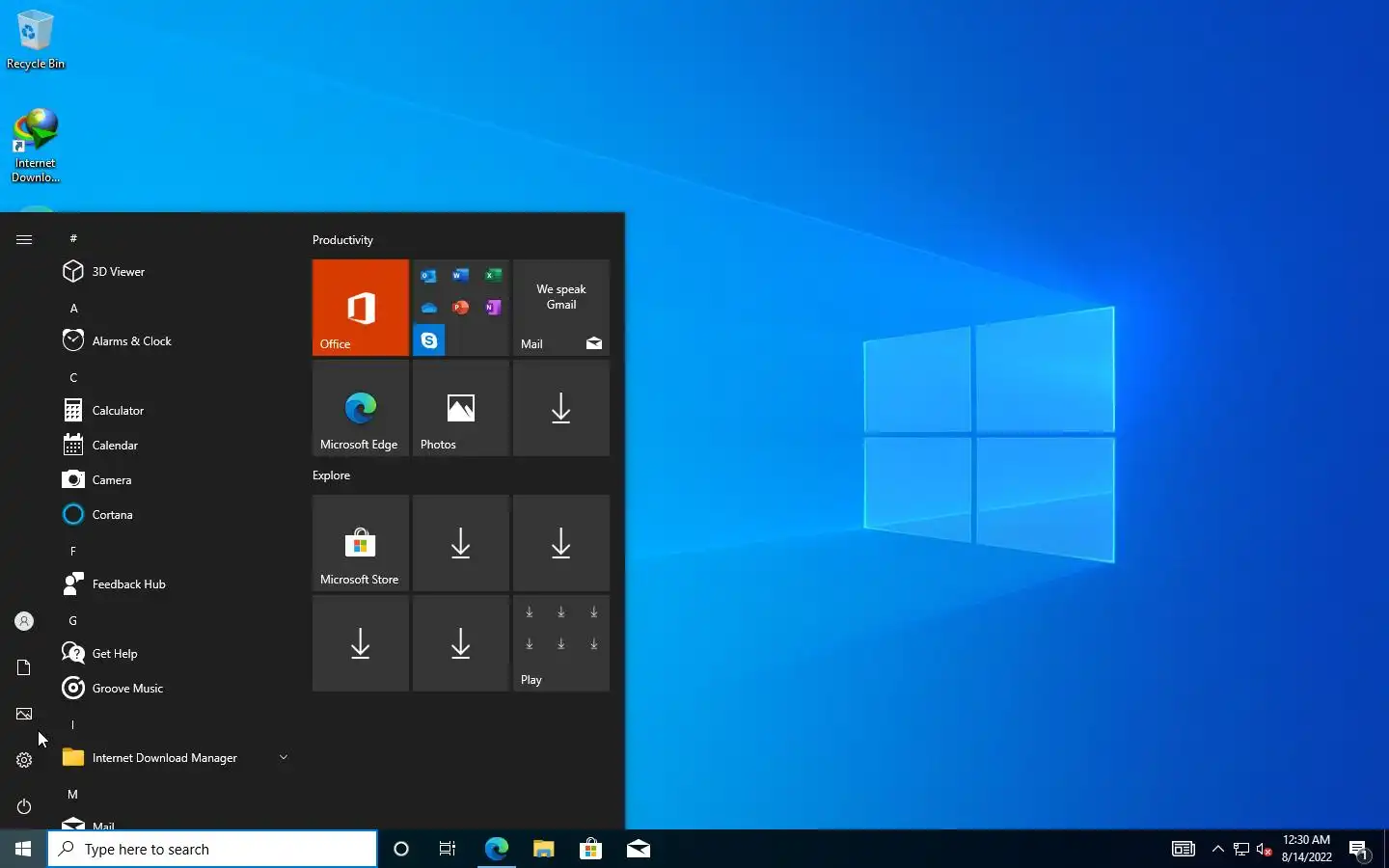Select the Recycle Bin desktop icon

click(x=36, y=40)
